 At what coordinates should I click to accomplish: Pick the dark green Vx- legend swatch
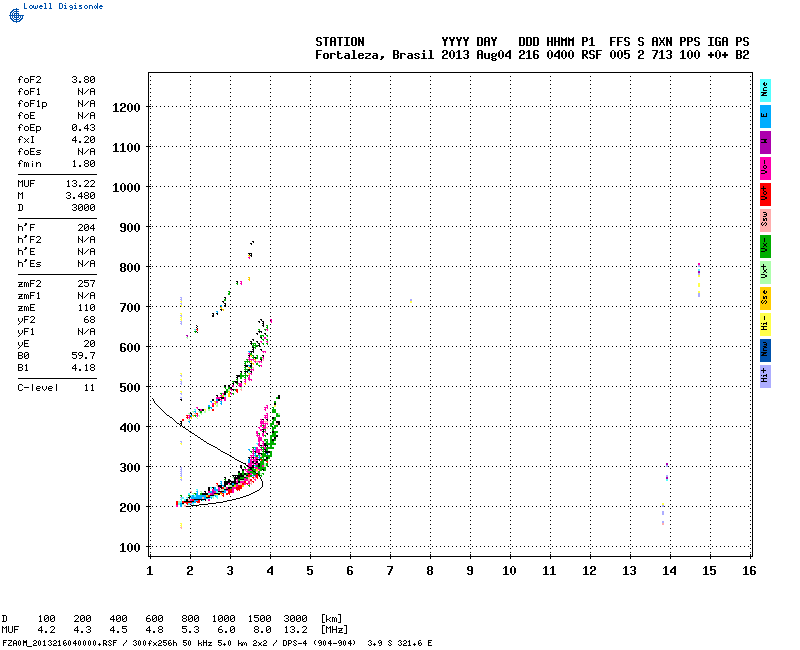[x=765, y=246]
